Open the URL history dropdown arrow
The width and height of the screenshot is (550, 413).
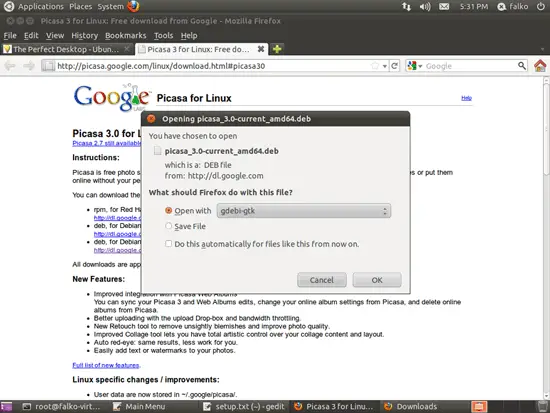tap(384, 66)
